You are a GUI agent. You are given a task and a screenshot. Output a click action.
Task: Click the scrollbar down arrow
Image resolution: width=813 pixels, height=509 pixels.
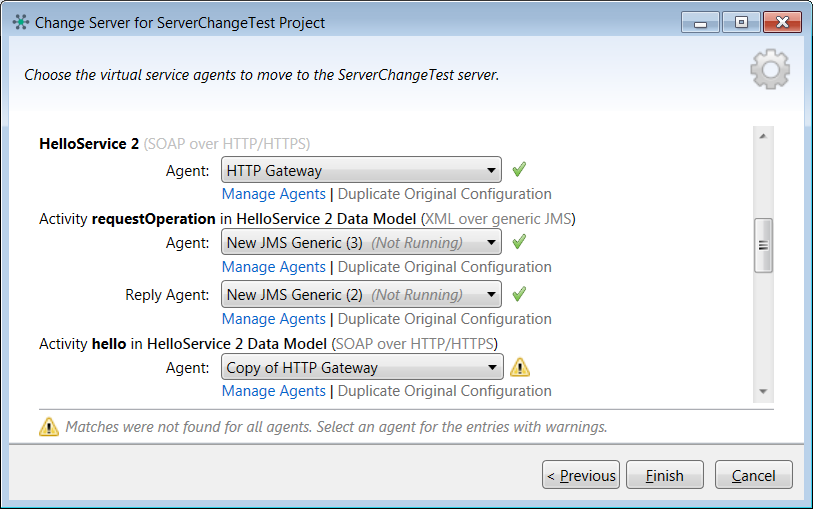pyautogui.click(x=763, y=392)
